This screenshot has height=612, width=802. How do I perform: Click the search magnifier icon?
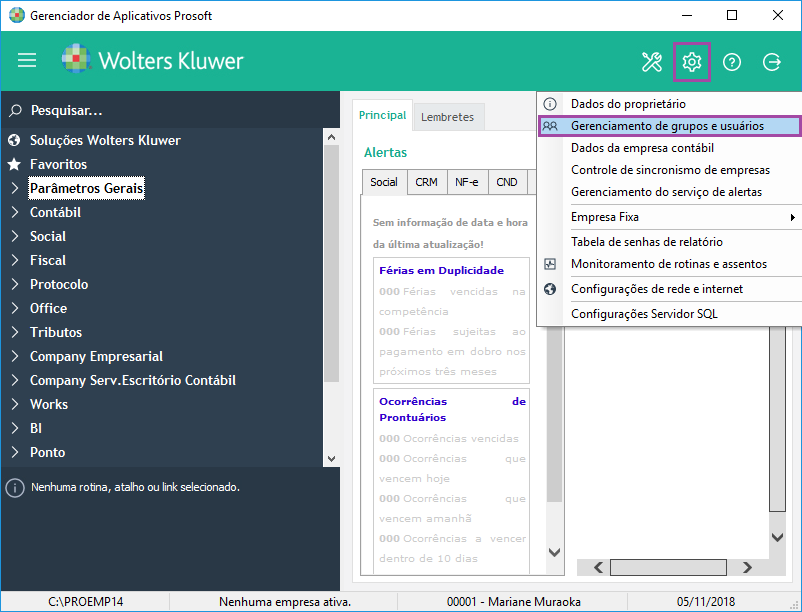15,110
